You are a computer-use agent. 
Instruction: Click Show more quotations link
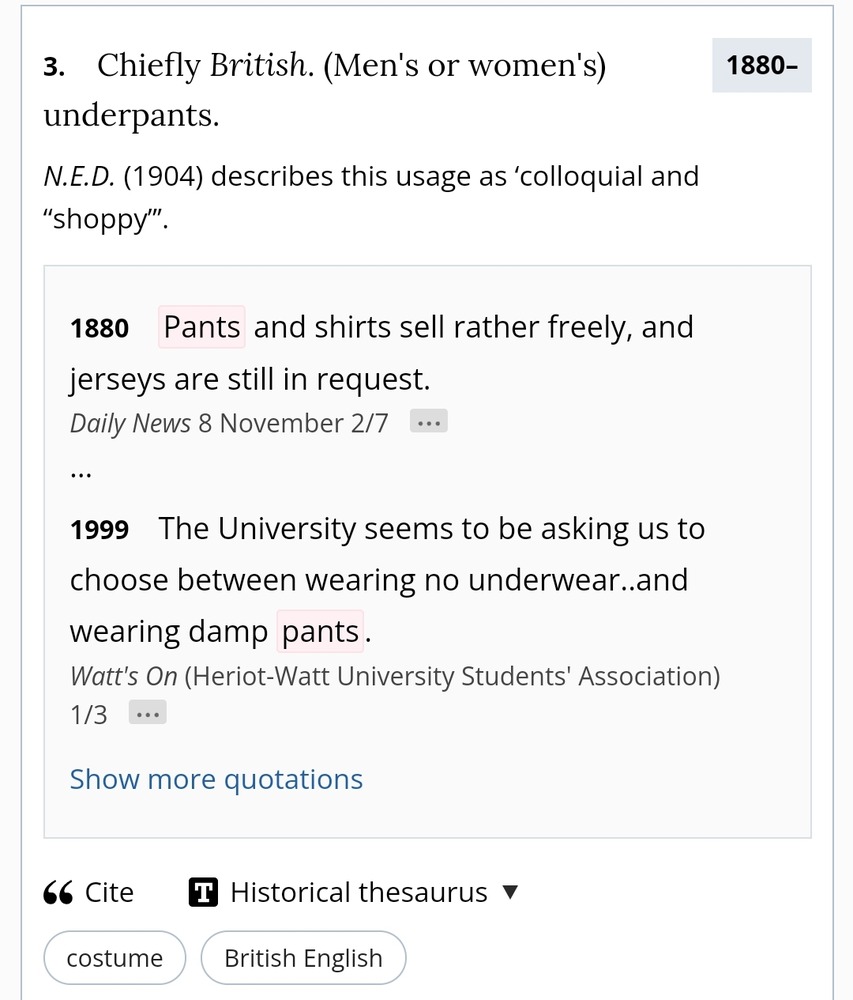[216, 779]
